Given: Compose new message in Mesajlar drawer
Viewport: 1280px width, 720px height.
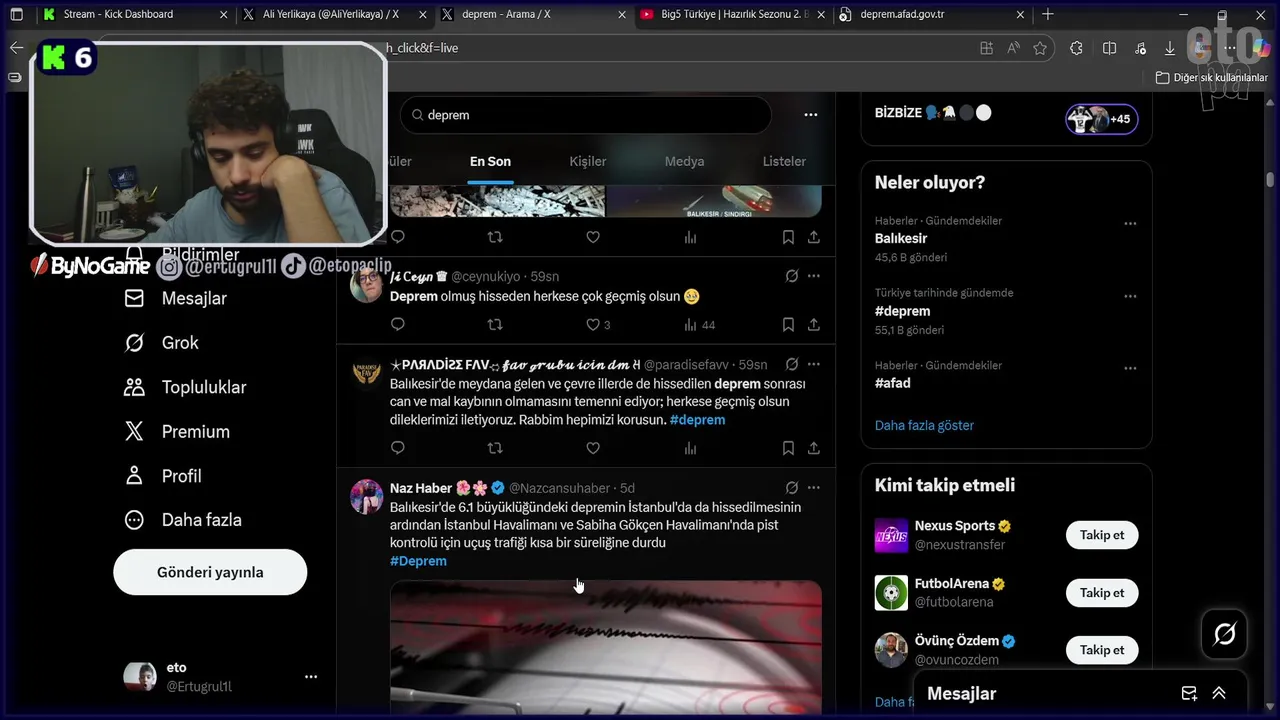Looking at the screenshot, I should (x=1189, y=693).
